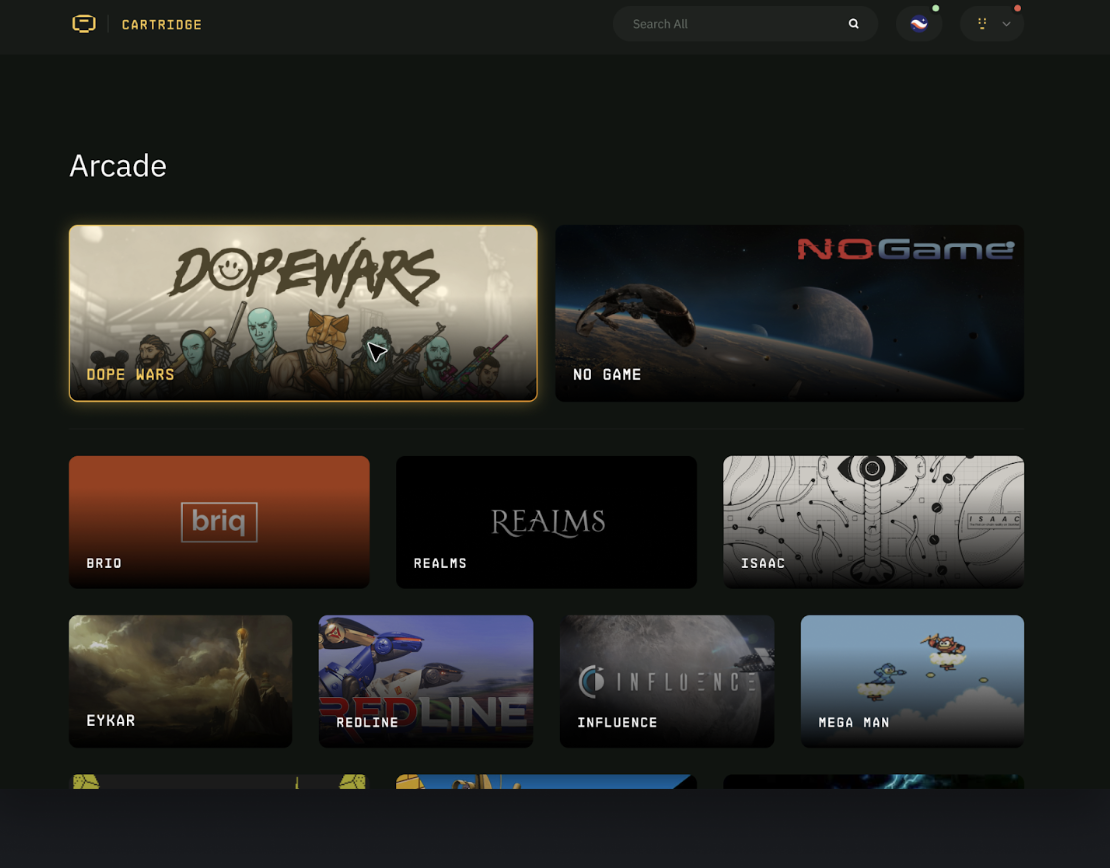Click the Influence logo on its card

pyautogui.click(x=667, y=682)
